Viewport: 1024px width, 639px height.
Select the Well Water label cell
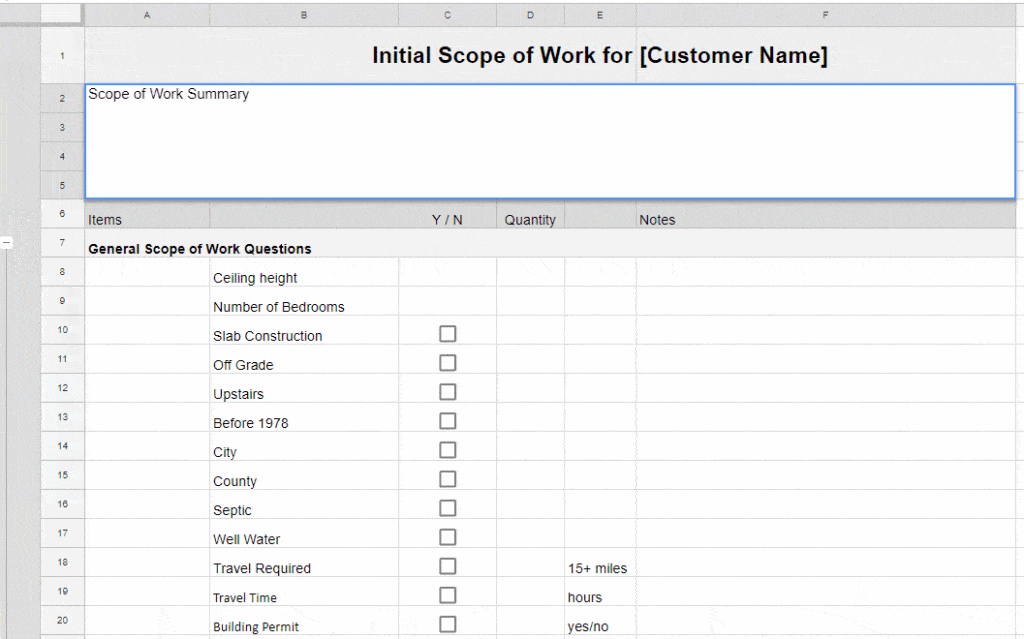click(x=304, y=534)
